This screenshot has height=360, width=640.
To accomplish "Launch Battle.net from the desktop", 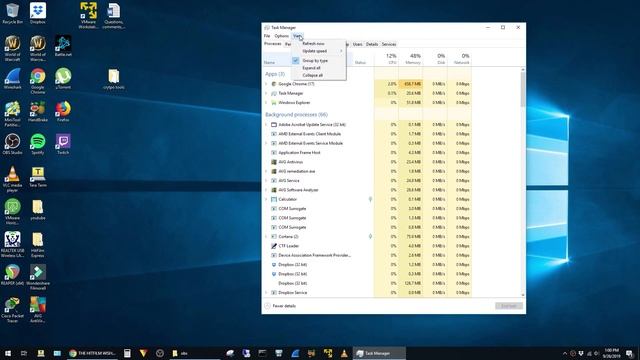I will [x=63, y=46].
